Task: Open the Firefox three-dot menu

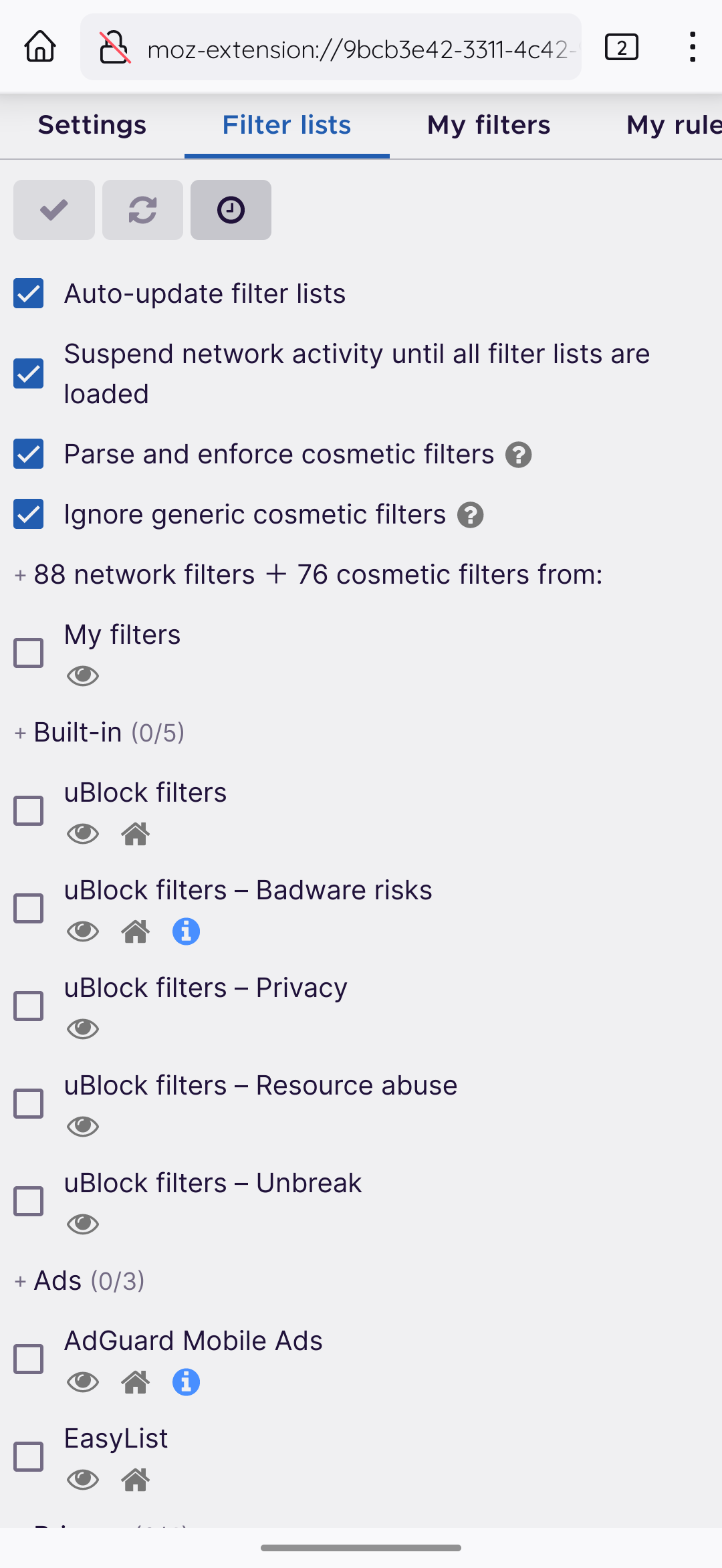Action: [x=692, y=47]
